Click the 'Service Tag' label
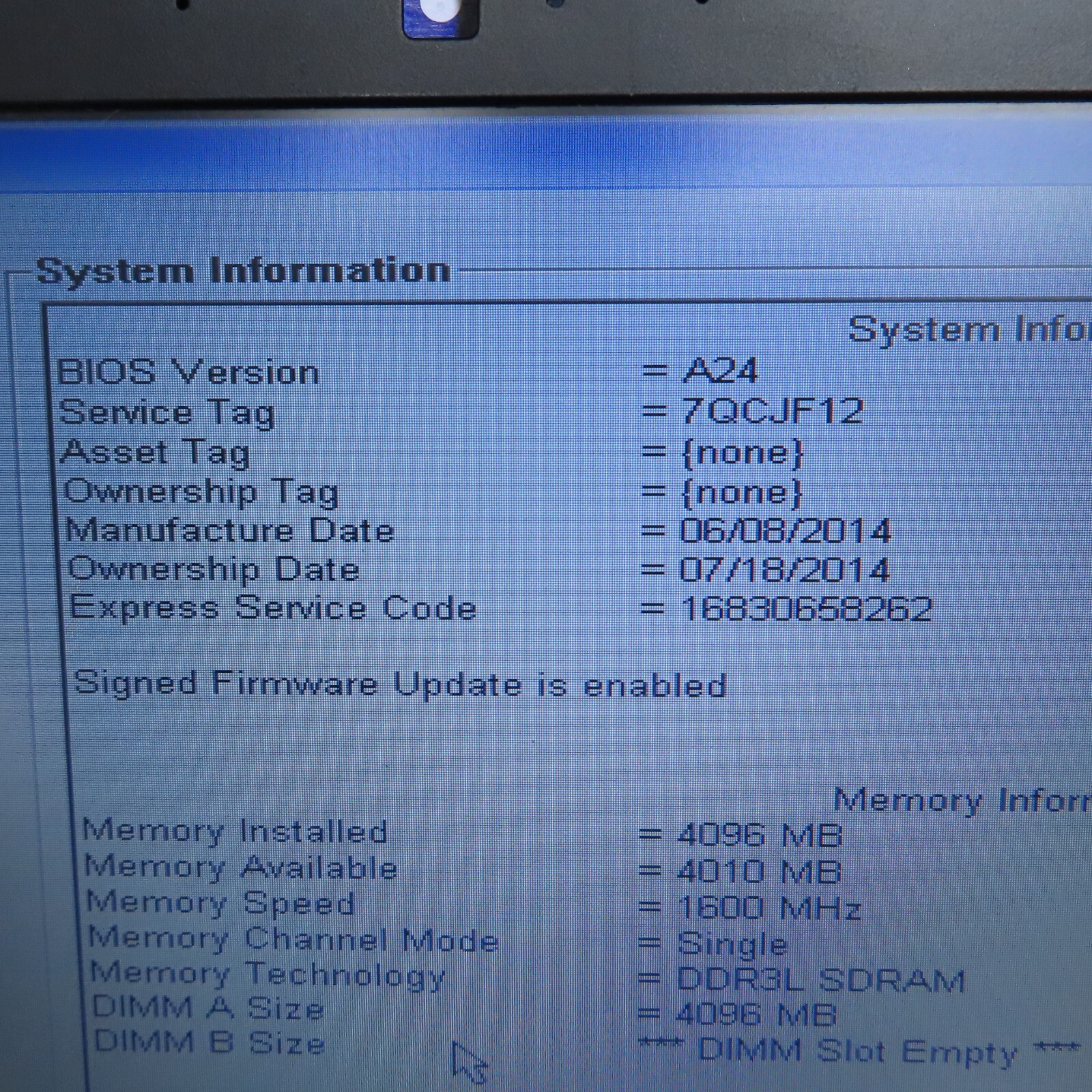 point(167,413)
